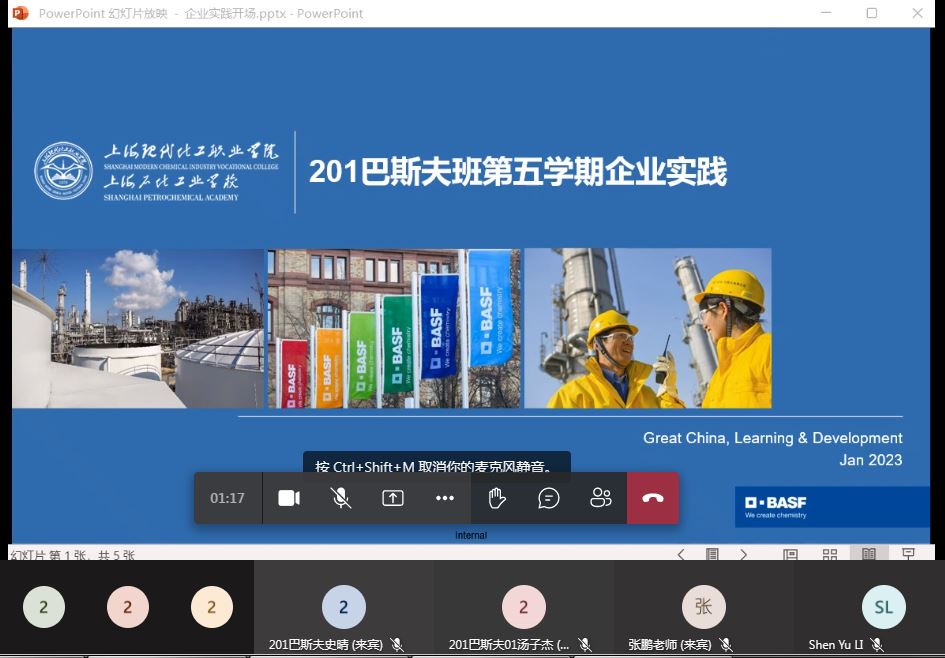Select participant tile 张鹏老师
Viewport: 945px width, 658px height.
tap(704, 608)
